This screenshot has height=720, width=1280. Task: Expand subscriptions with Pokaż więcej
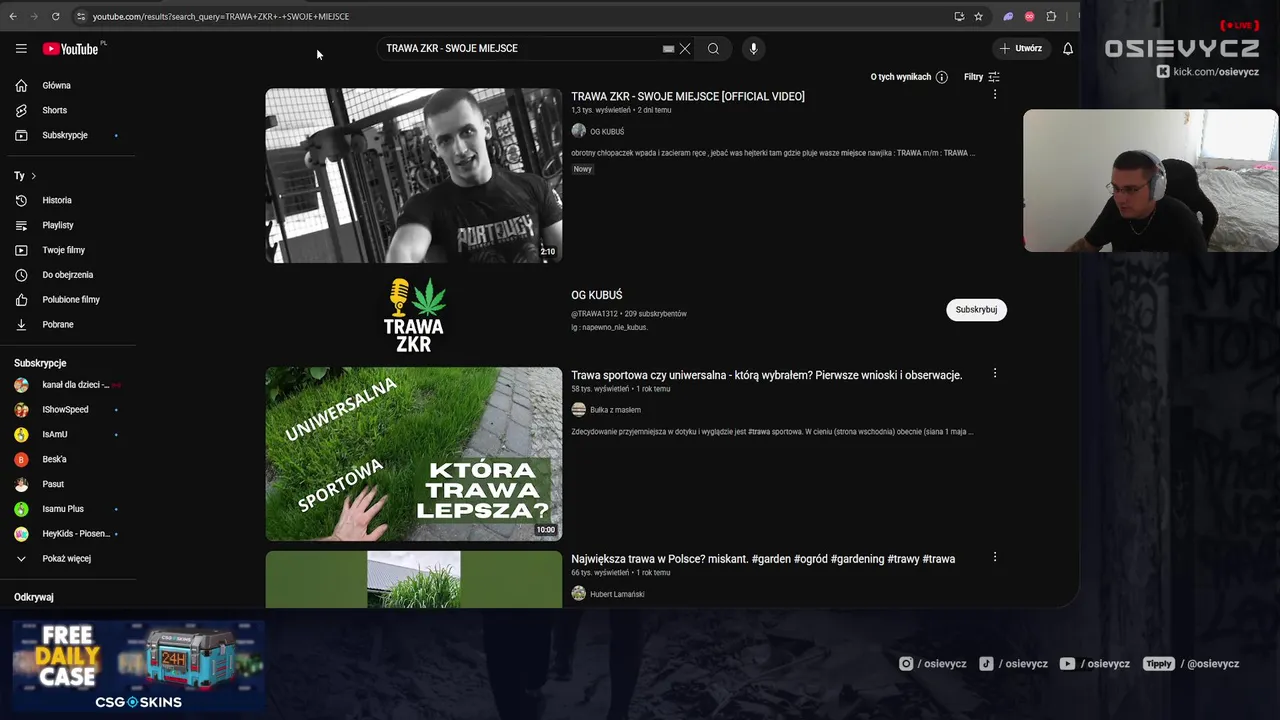point(68,558)
